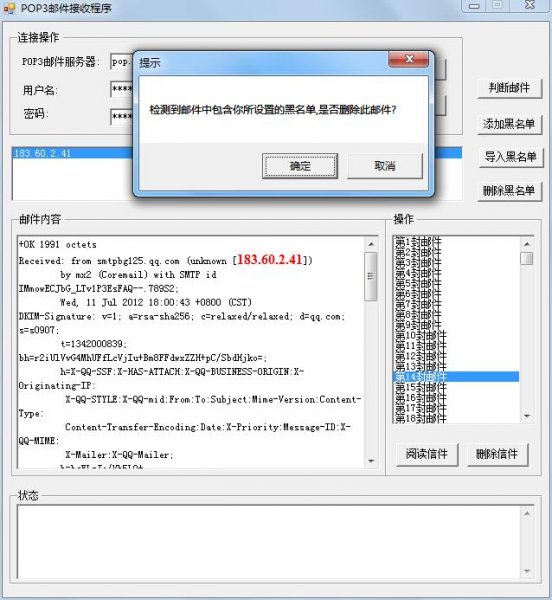Click the 添加黑名单 button
Viewport: 552px width, 600px height.
click(x=510, y=124)
